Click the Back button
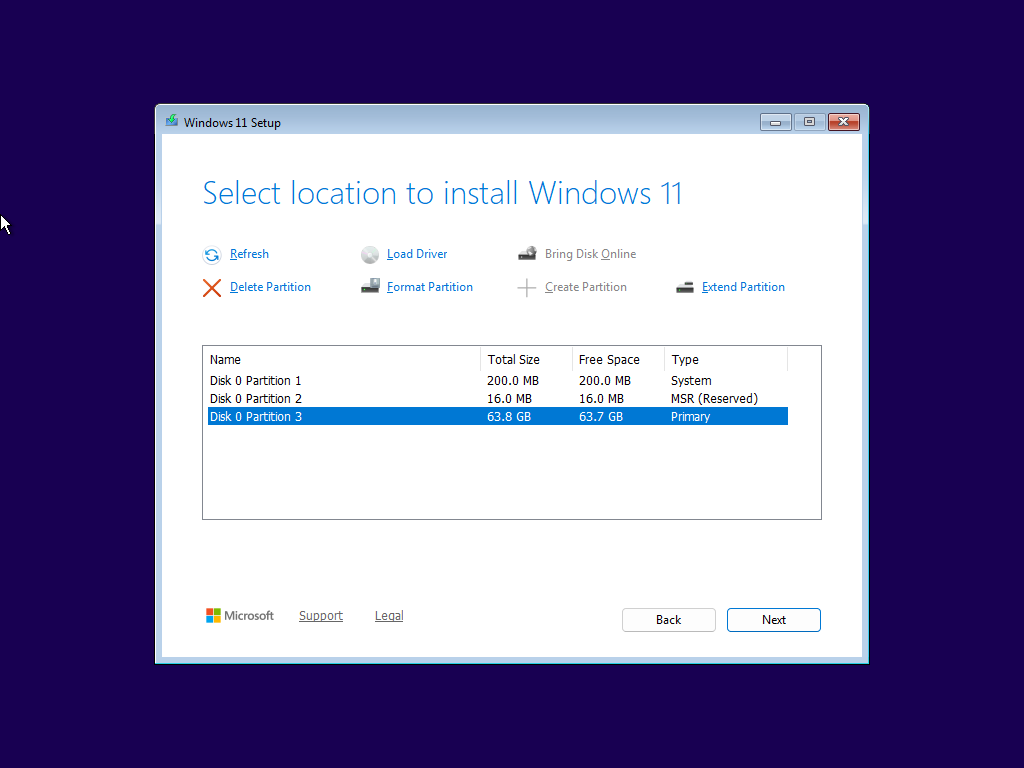1024x768 pixels. pyautogui.click(x=668, y=619)
